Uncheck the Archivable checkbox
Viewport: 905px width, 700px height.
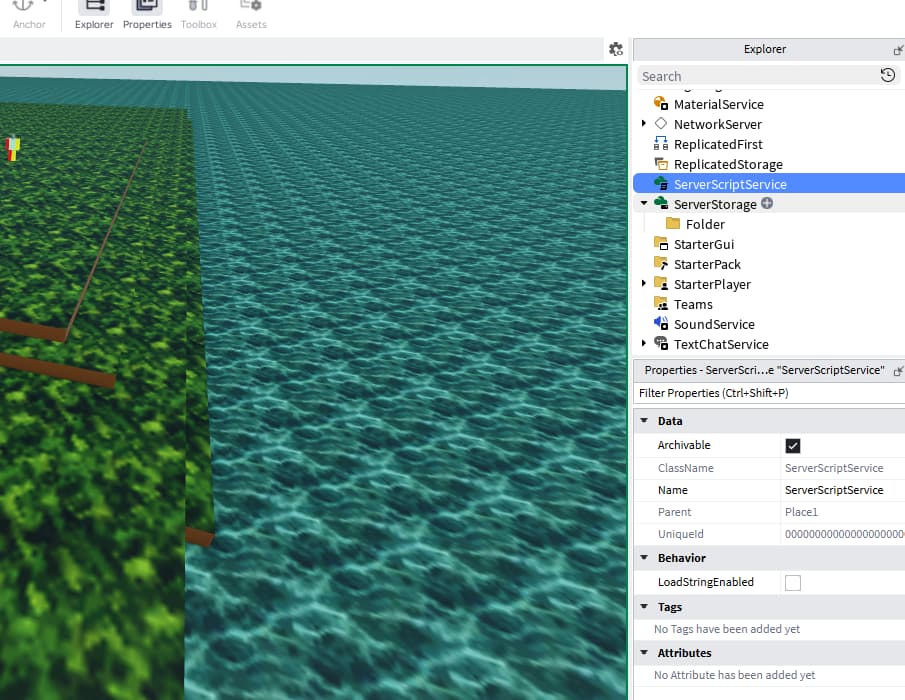click(792, 446)
